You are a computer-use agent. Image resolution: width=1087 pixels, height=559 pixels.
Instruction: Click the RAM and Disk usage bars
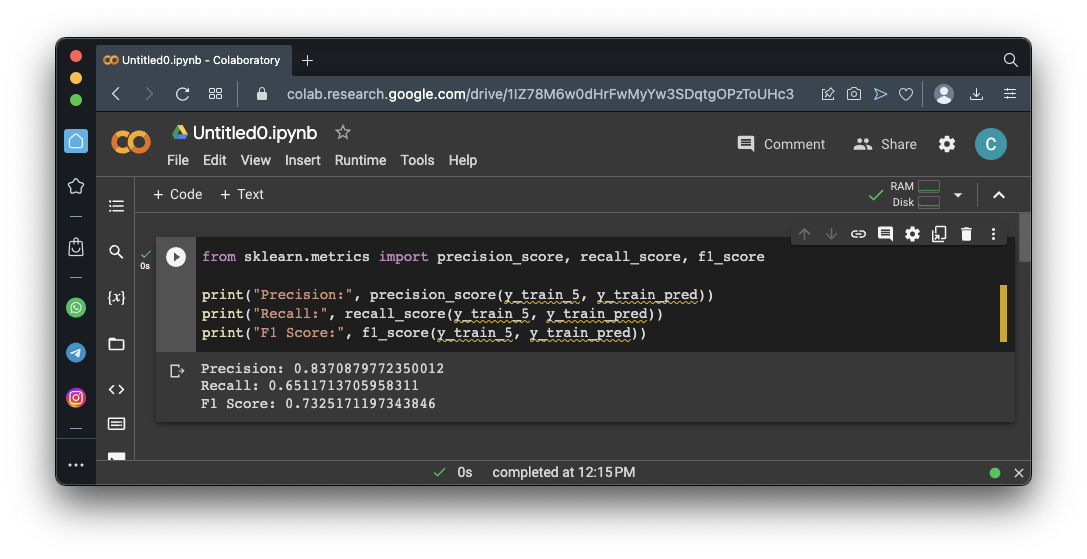[x=917, y=194]
